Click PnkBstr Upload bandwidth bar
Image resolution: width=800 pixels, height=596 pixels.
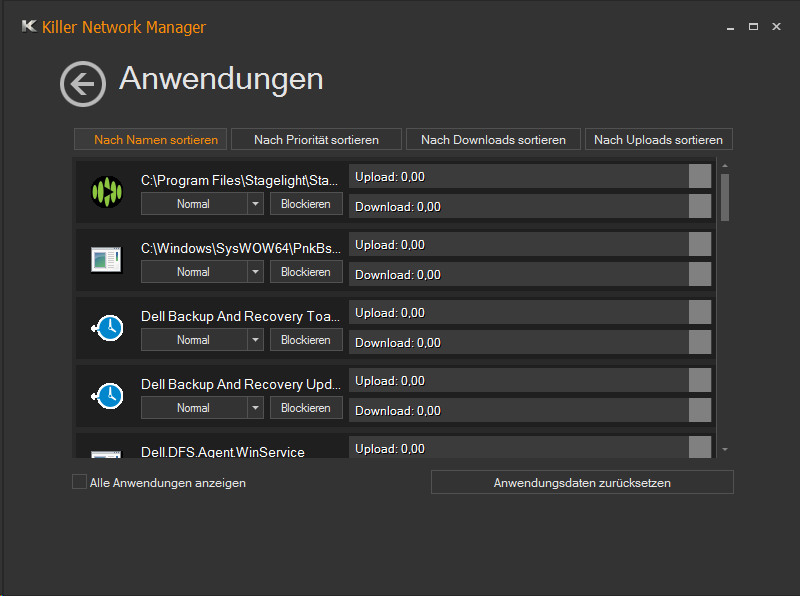point(530,244)
